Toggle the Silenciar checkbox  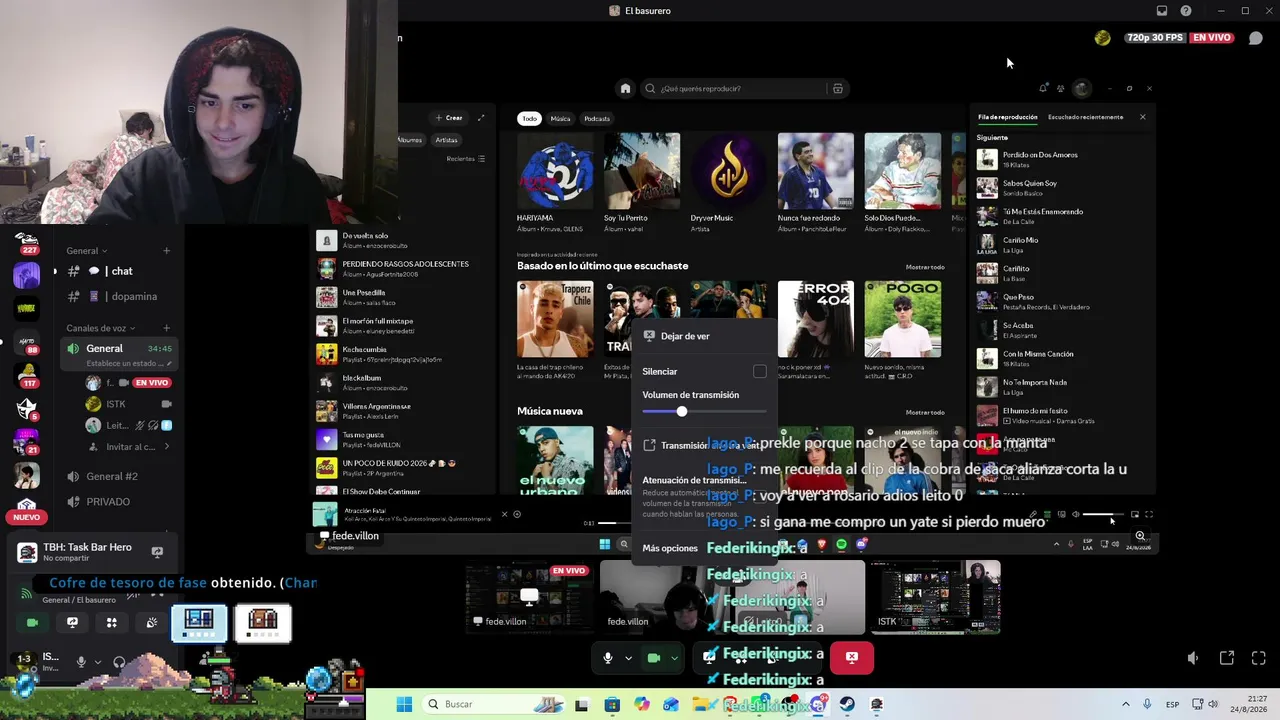tap(760, 372)
